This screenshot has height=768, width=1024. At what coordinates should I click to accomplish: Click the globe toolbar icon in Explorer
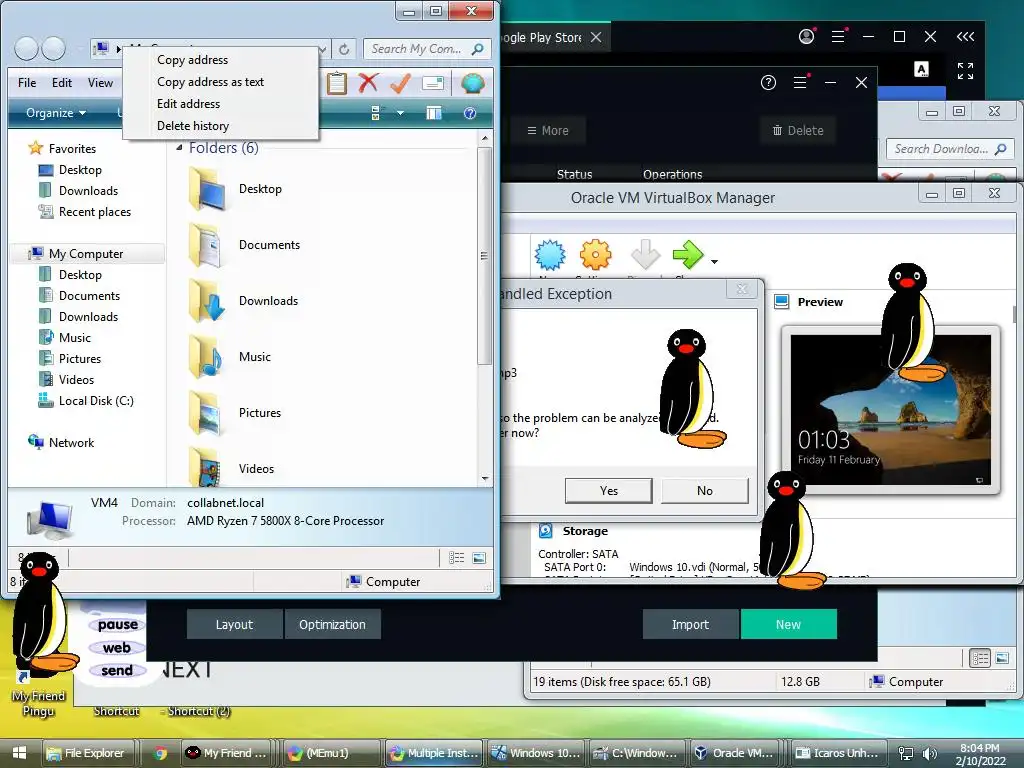click(472, 83)
